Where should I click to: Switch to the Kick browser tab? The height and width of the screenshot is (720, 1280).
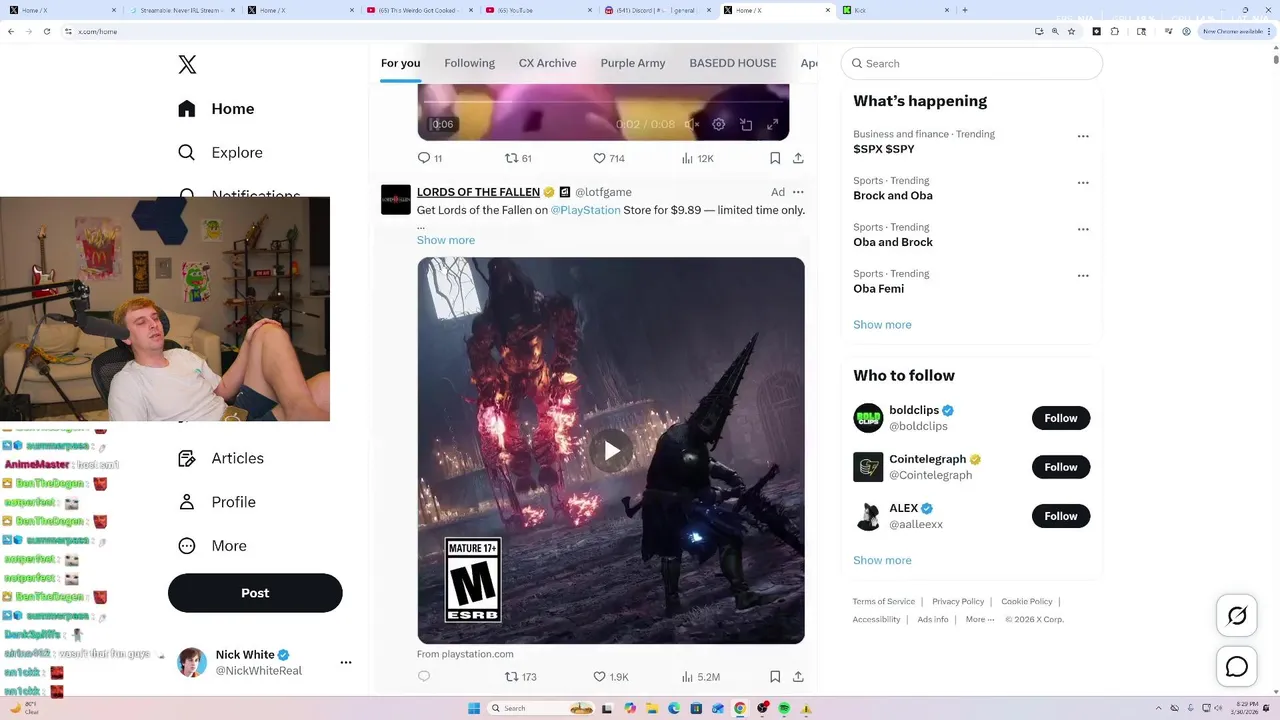click(x=895, y=10)
